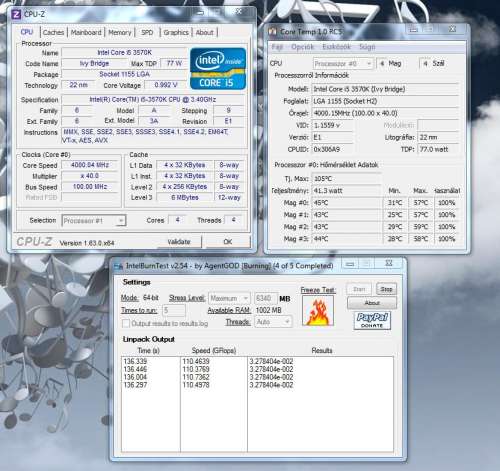Click the Órajel 4000.15MHz value in Core Temp
Viewport: 500px width, 471px height.
click(385, 113)
